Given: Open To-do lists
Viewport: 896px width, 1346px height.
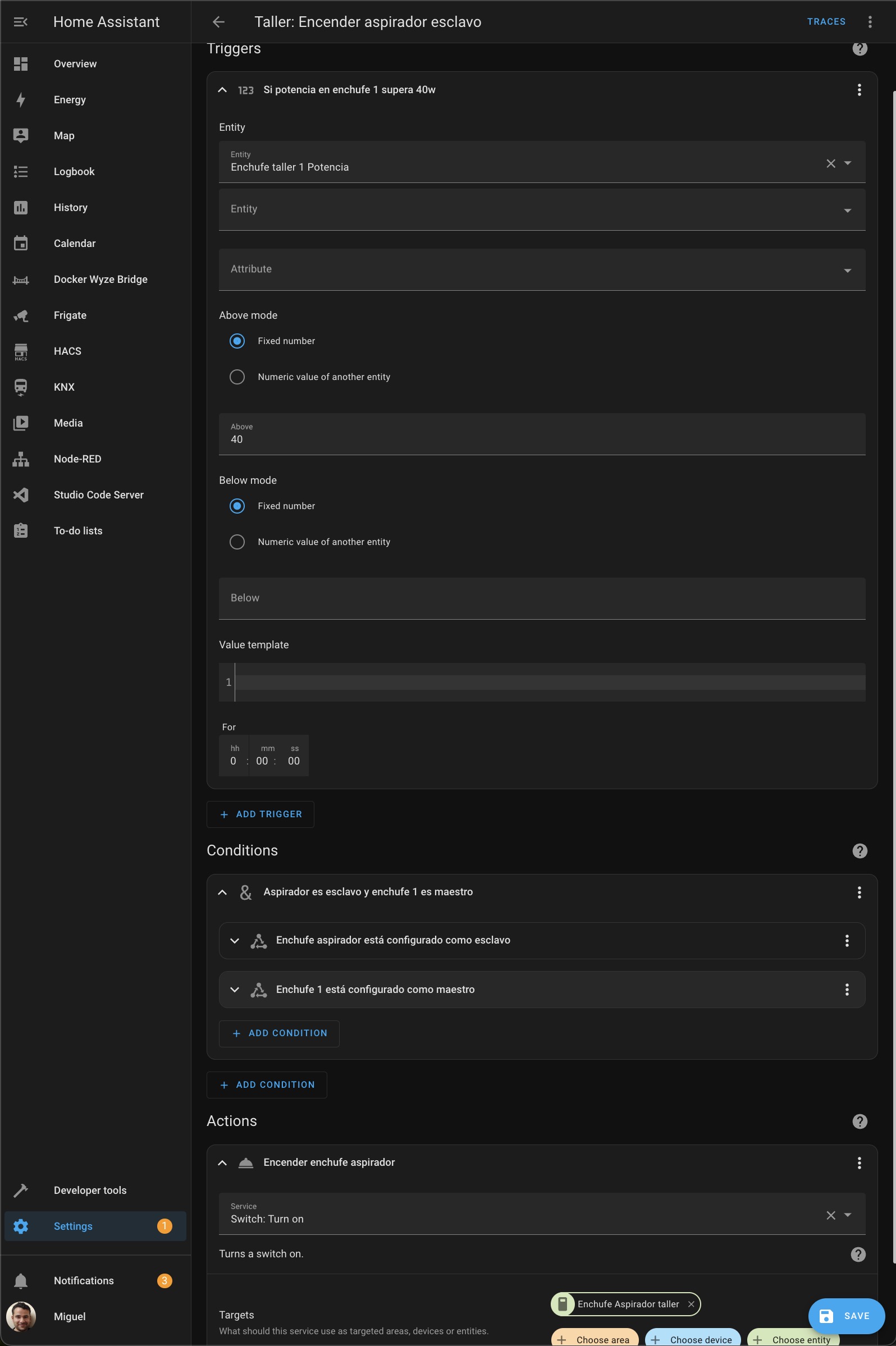Looking at the screenshot, I should tap(95, 532).
